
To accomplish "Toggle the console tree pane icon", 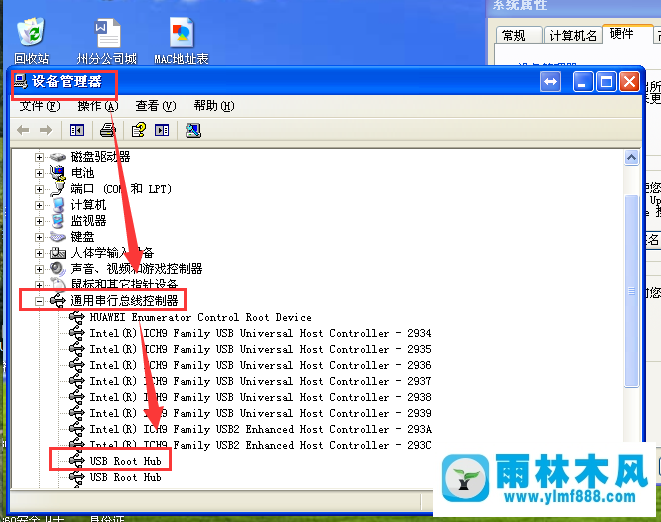I will point(77,130).
